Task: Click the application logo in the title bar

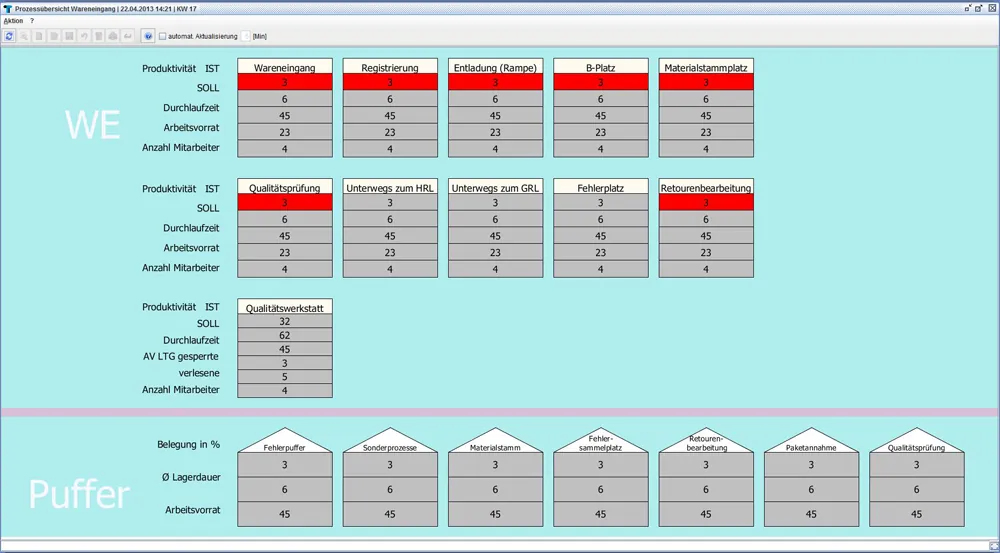Action: pyautogui.click(x=8, y=9)
